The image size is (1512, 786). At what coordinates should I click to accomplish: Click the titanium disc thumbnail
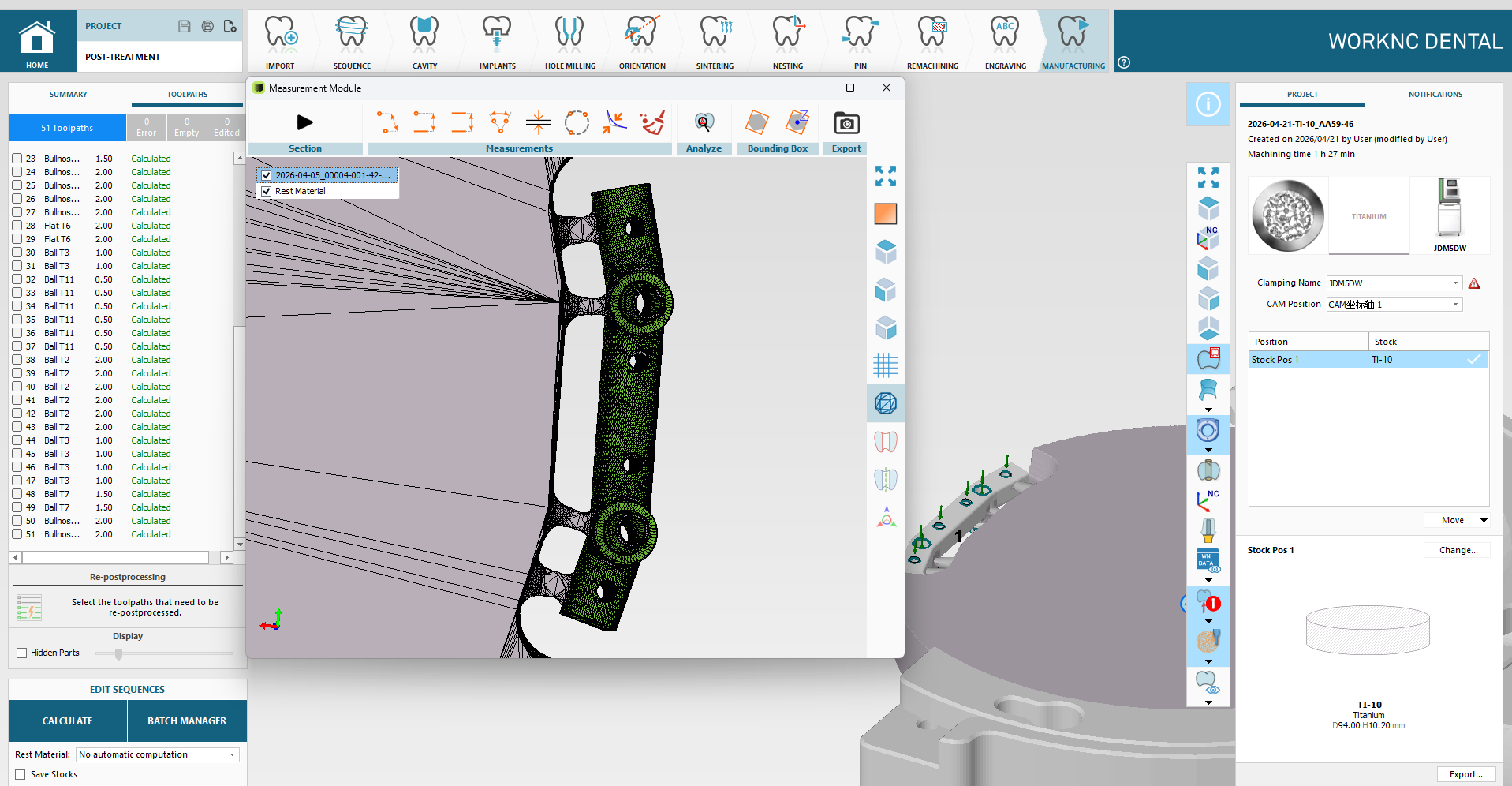[1288, 215]
